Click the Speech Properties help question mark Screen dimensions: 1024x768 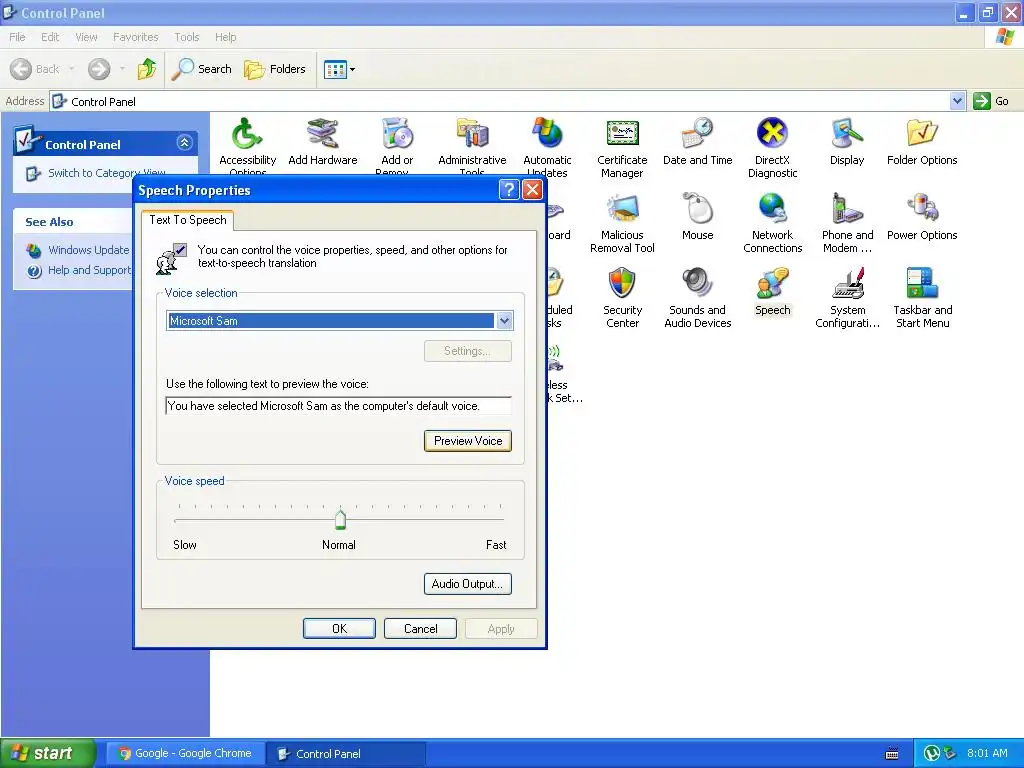[x=509, y=190]
